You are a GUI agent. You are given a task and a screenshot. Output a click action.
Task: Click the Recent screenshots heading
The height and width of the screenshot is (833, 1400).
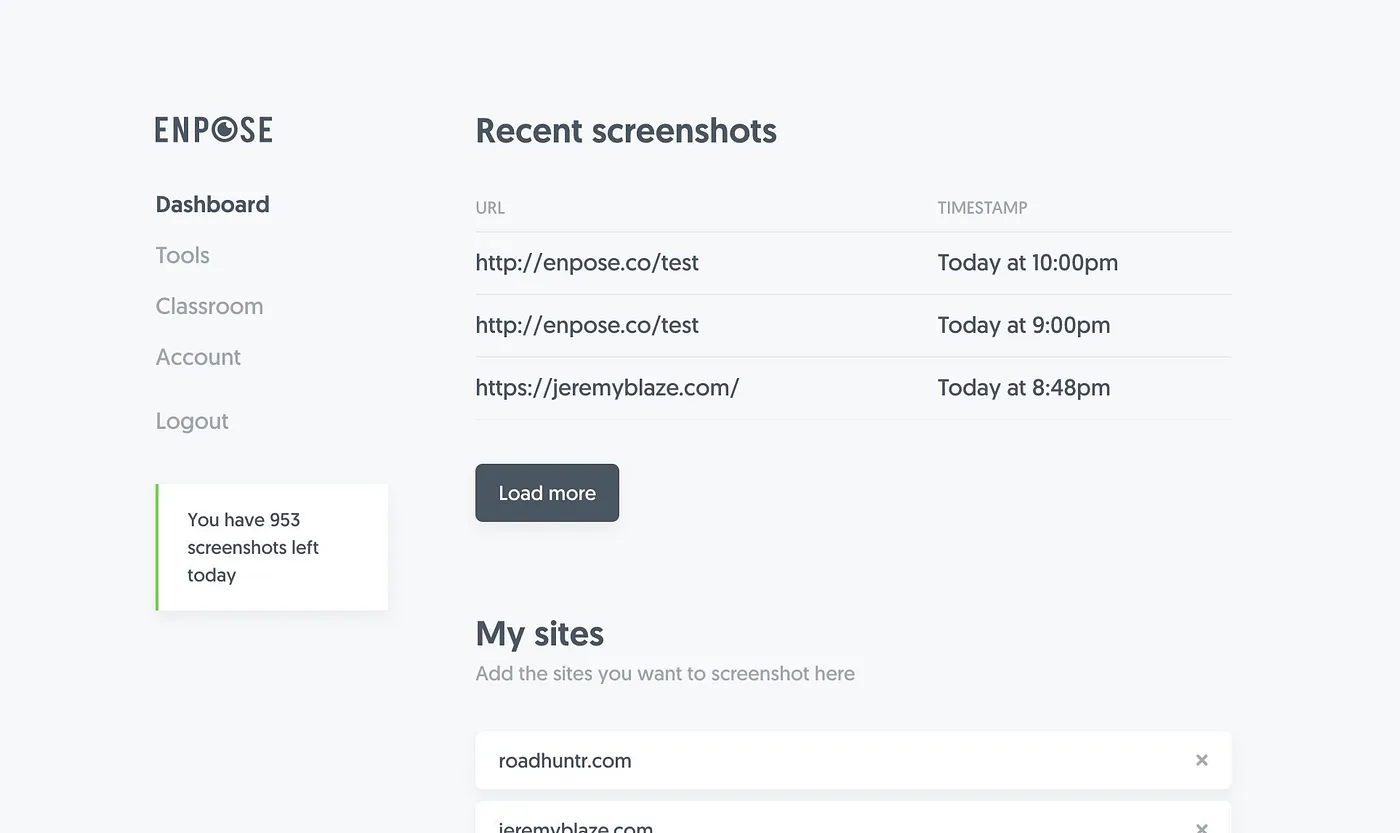(x=626, y=130)
